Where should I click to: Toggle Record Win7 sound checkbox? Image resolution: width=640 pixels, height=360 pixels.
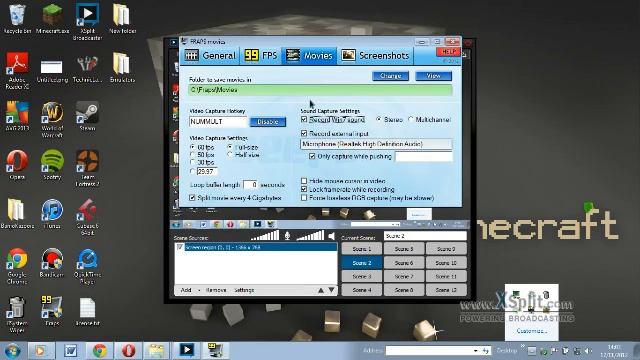click(304, 120)
